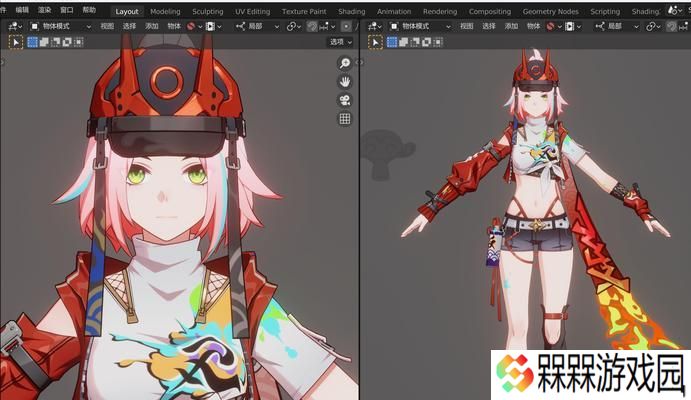Screen dimensions: 691x400
Task: Open 添加 menu in right viewport
Action: (511, 26)
